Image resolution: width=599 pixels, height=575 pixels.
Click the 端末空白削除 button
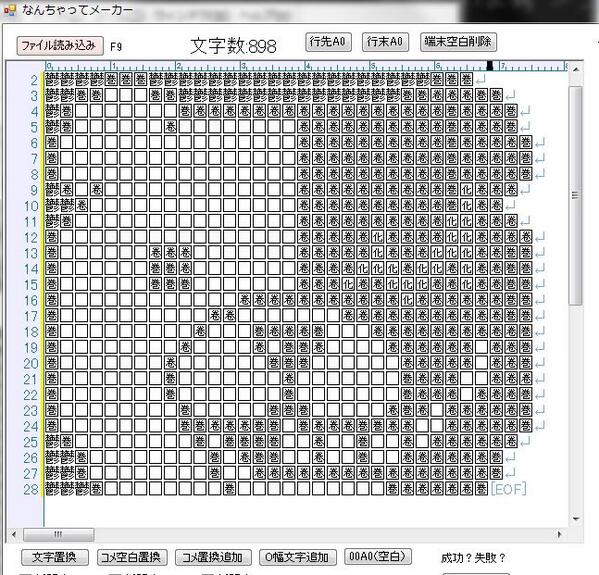click(x=458, y=42)
